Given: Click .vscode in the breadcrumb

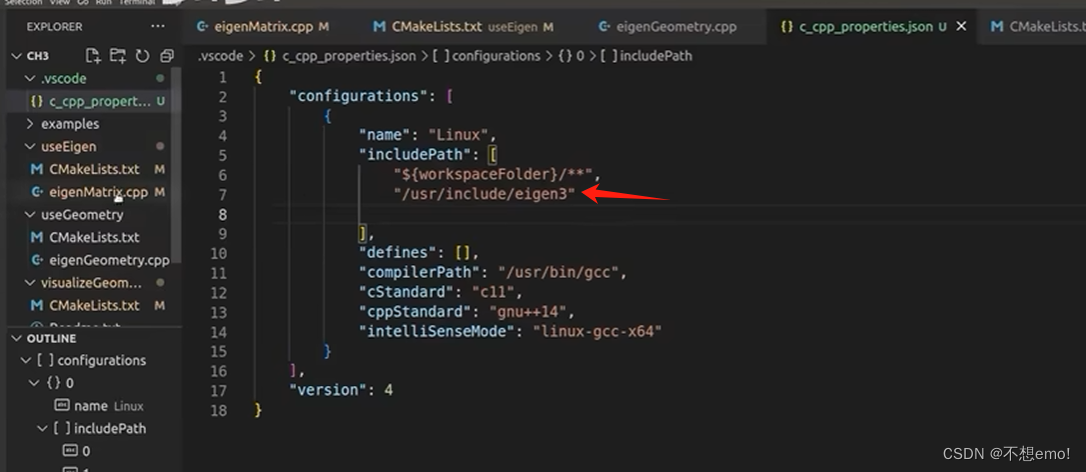Looking at the screenshot, I should point(220,56).
